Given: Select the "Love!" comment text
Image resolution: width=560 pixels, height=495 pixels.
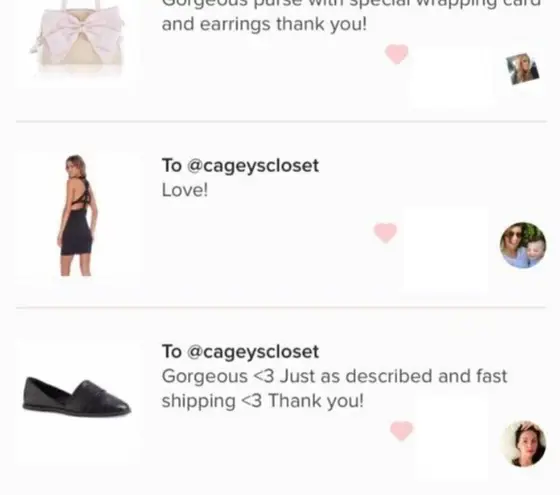Looking at the screenshot, I should pyautogui.click(x=185, y=190).
